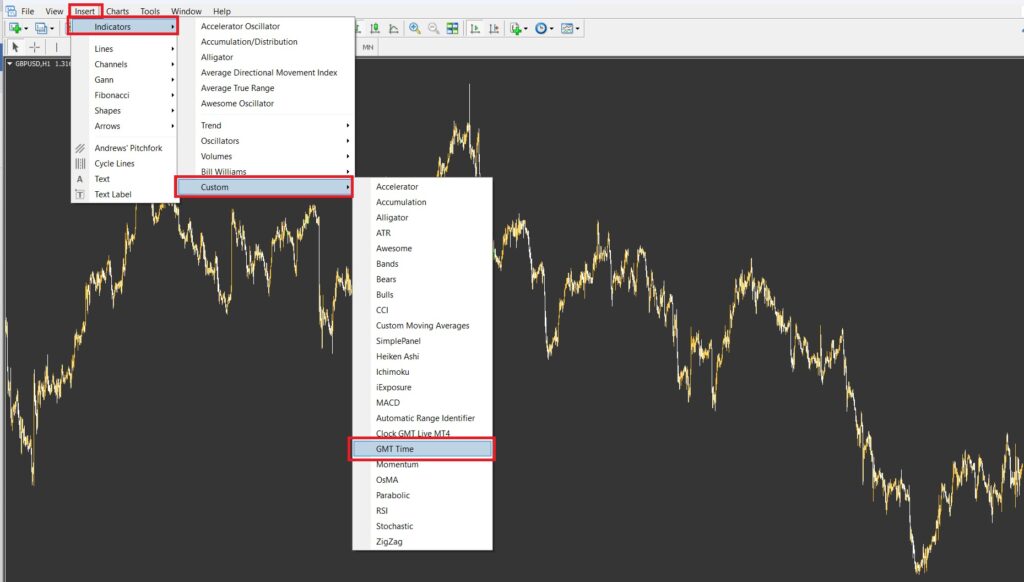Open the Tools menu
Screen dimensions: 1024x582
(x=150, y=11)
